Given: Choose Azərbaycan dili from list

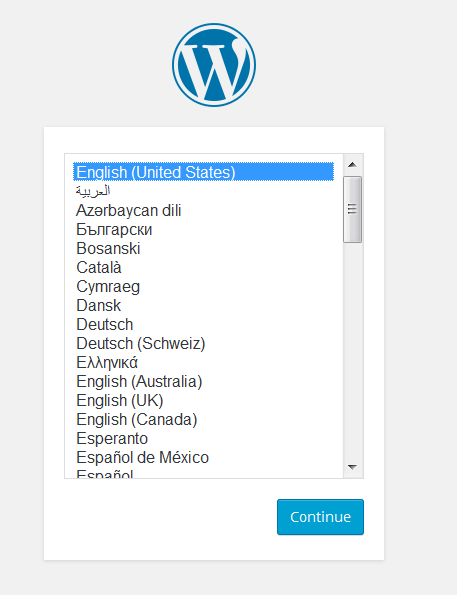Looking at the screenshot, I should point(203,210).
